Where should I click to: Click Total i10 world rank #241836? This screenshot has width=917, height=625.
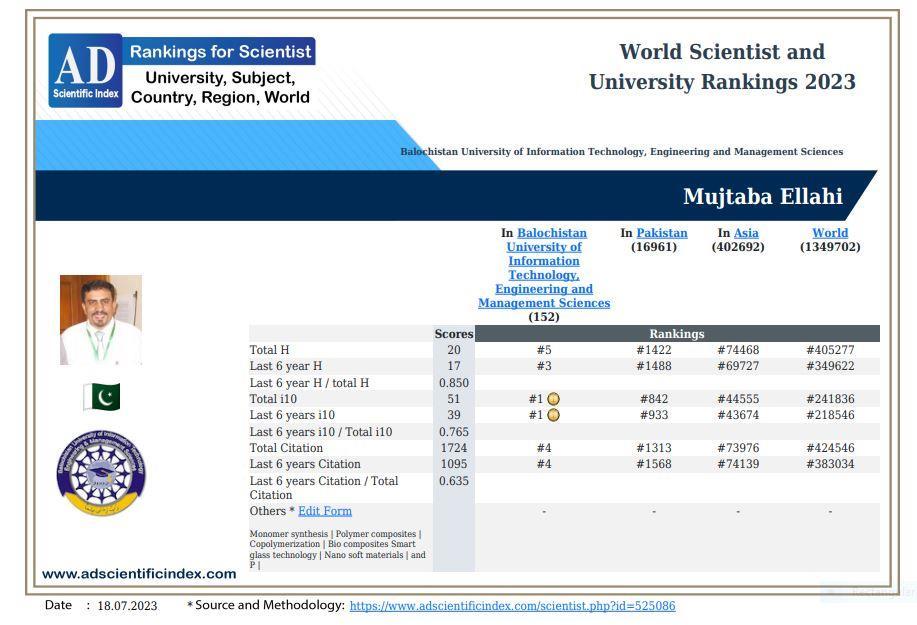click(x=830, y=399)
